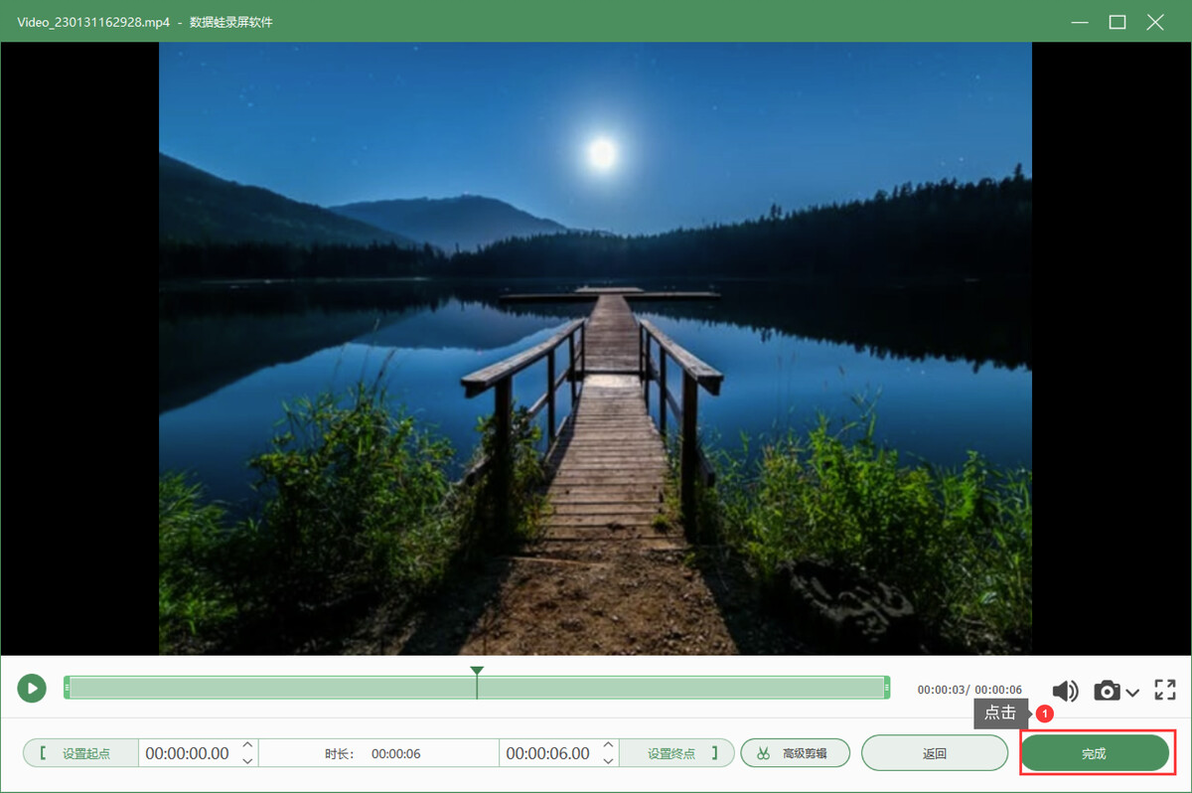
Task: Click the right trim handle of timeline
Action: [886, 688]
